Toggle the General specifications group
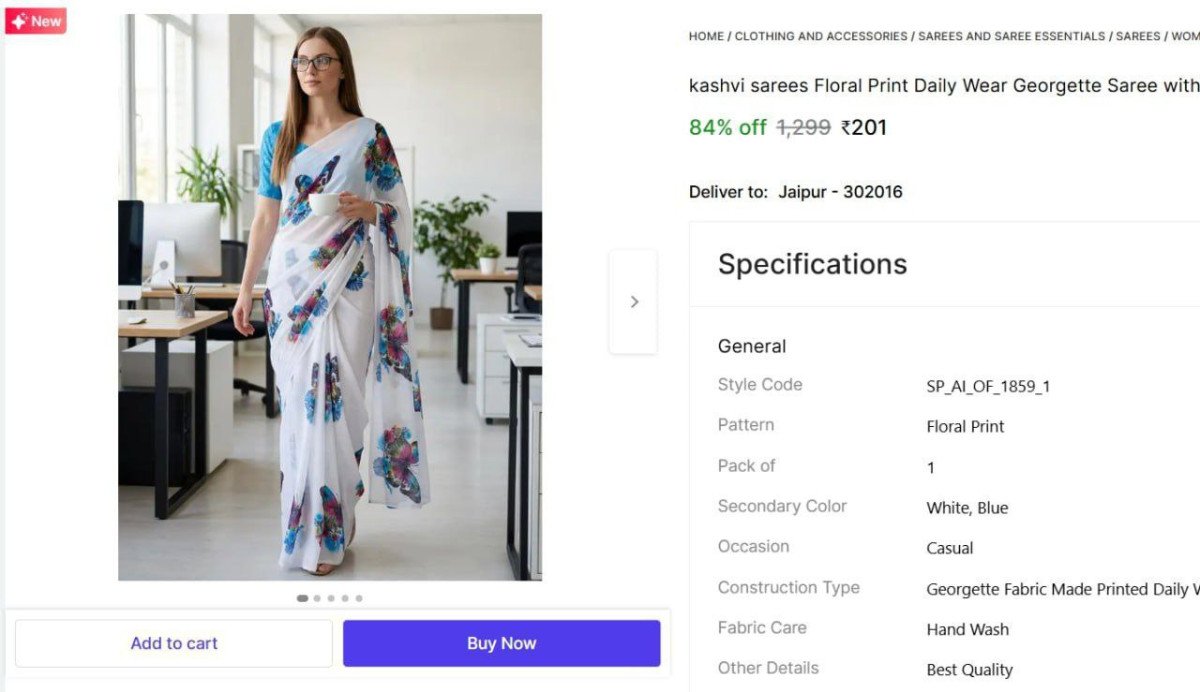The height and width of the screenshot is (692, 1200). [752, 346]
